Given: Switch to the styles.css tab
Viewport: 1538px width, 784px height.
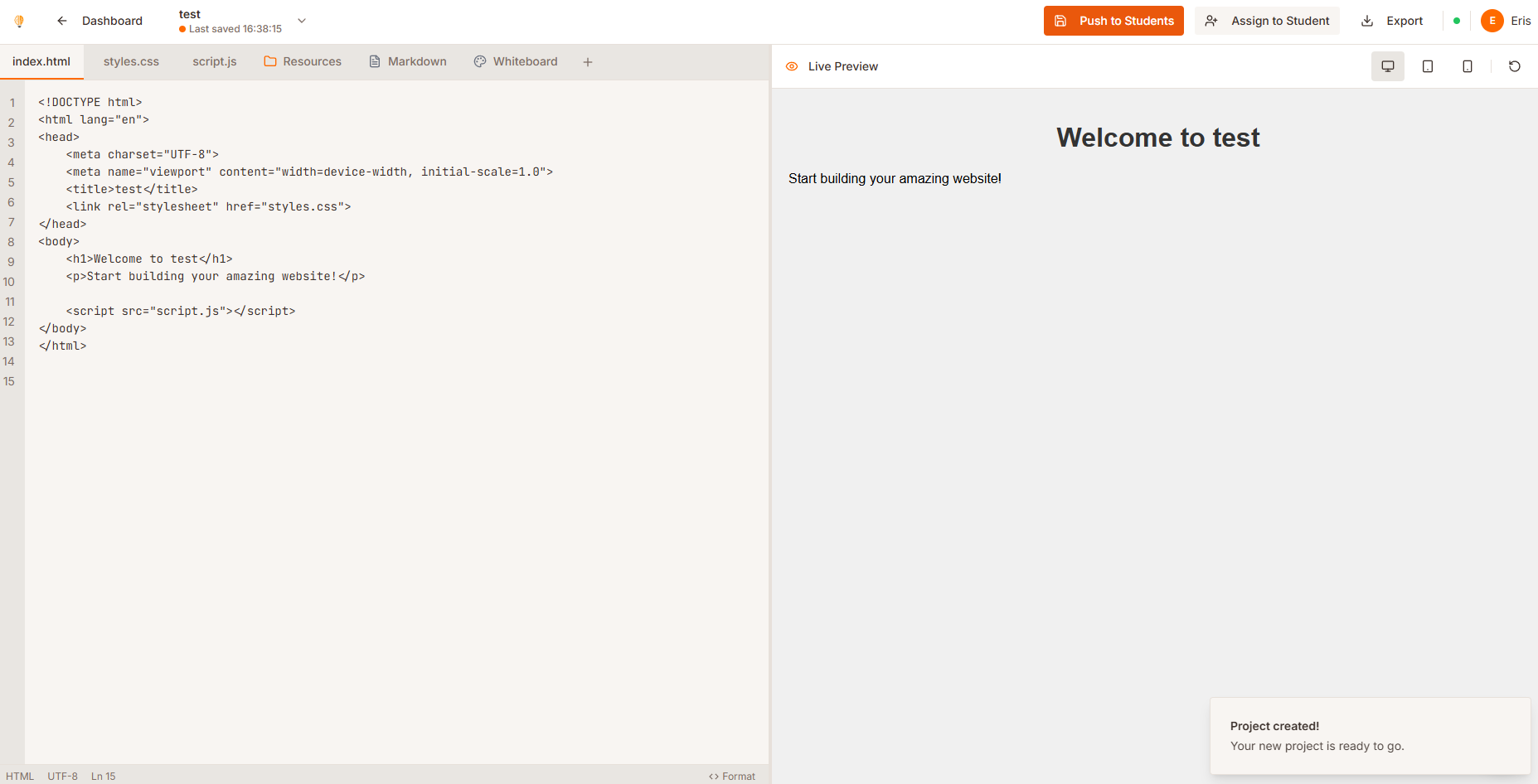Looking at the screenshot, I should coord(131,61).
